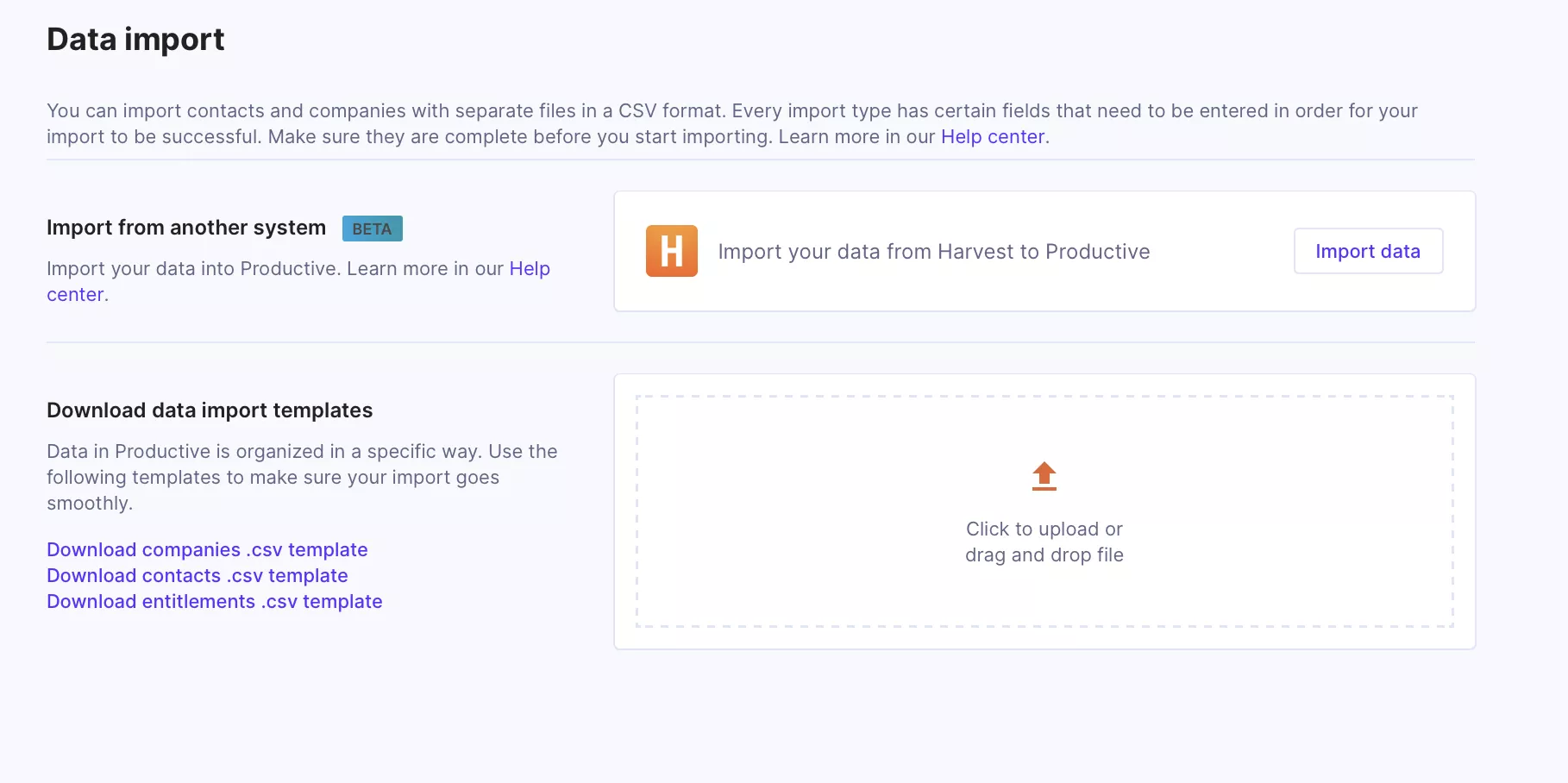Click the Import data button
The height and width of the screenshot is (783, 1568).
pos(1368,251)
